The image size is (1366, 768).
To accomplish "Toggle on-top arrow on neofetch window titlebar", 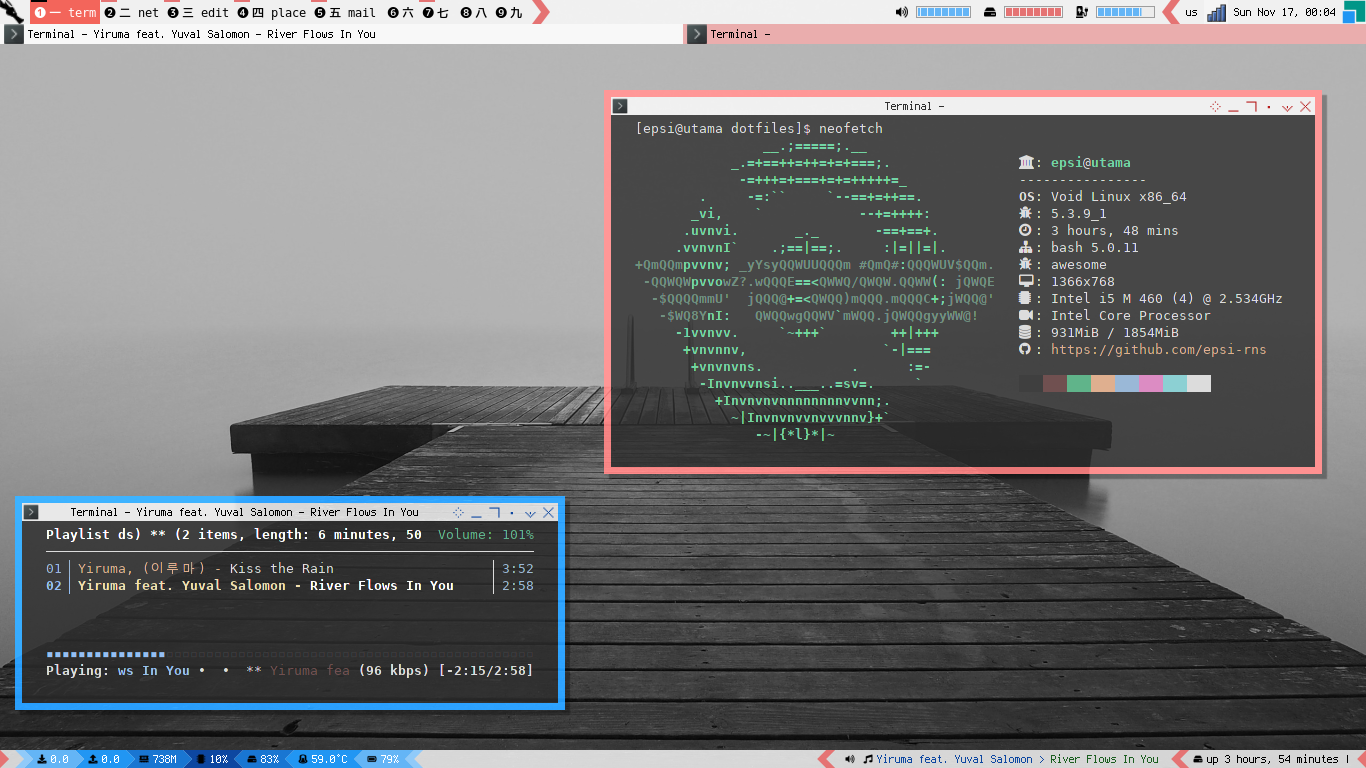I will 1287,107.
